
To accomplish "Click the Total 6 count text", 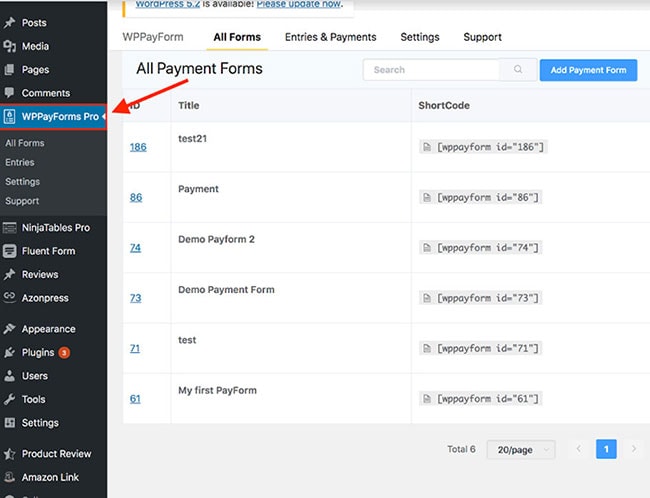I will 461,449.
